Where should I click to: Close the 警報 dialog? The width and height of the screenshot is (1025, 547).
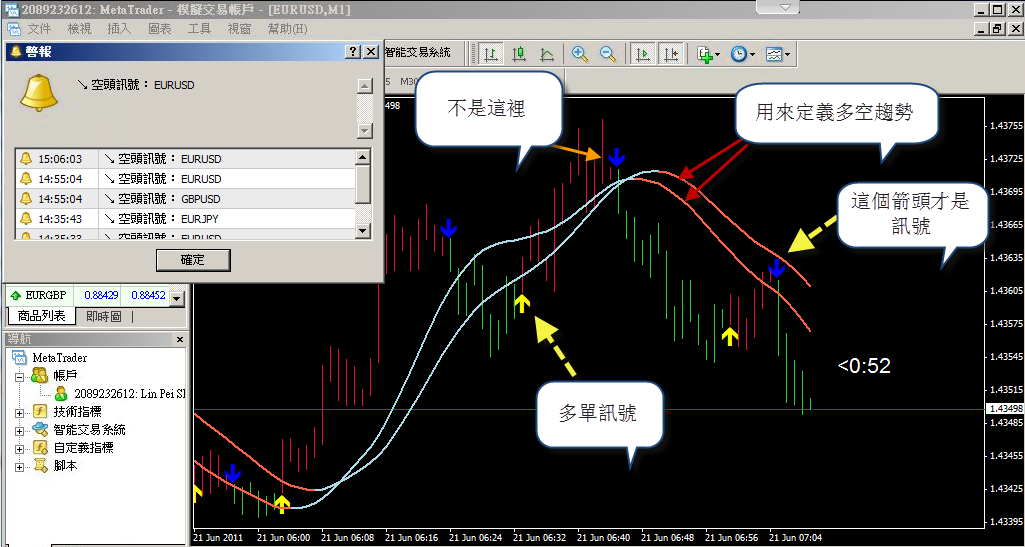[x=371, y=52]
